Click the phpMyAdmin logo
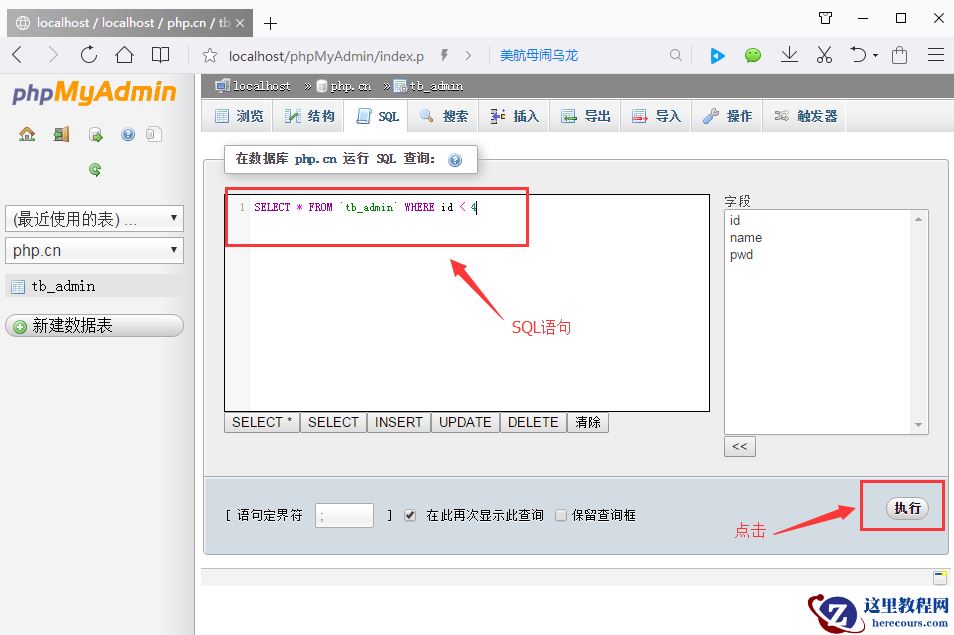This screenshot has height=635, width=954. (x=94, y=92)
